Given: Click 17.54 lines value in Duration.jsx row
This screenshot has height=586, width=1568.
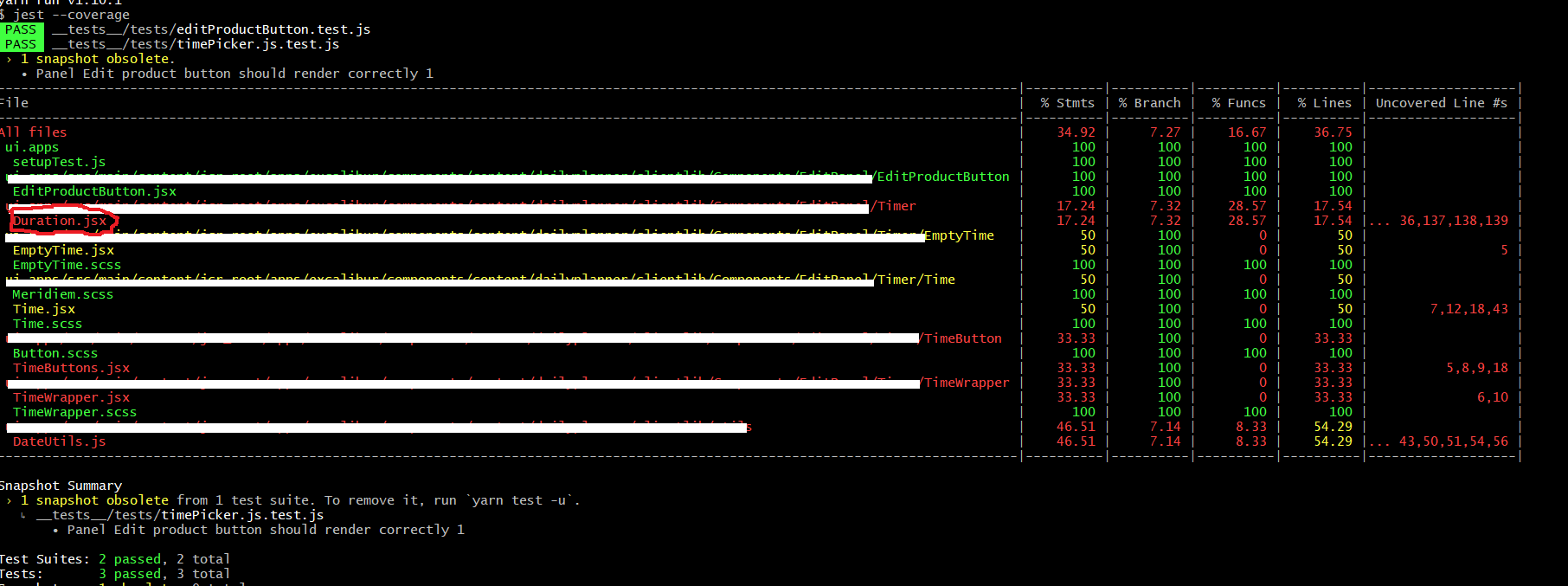Looking at the screenshot, I should tap(1333, 221).
